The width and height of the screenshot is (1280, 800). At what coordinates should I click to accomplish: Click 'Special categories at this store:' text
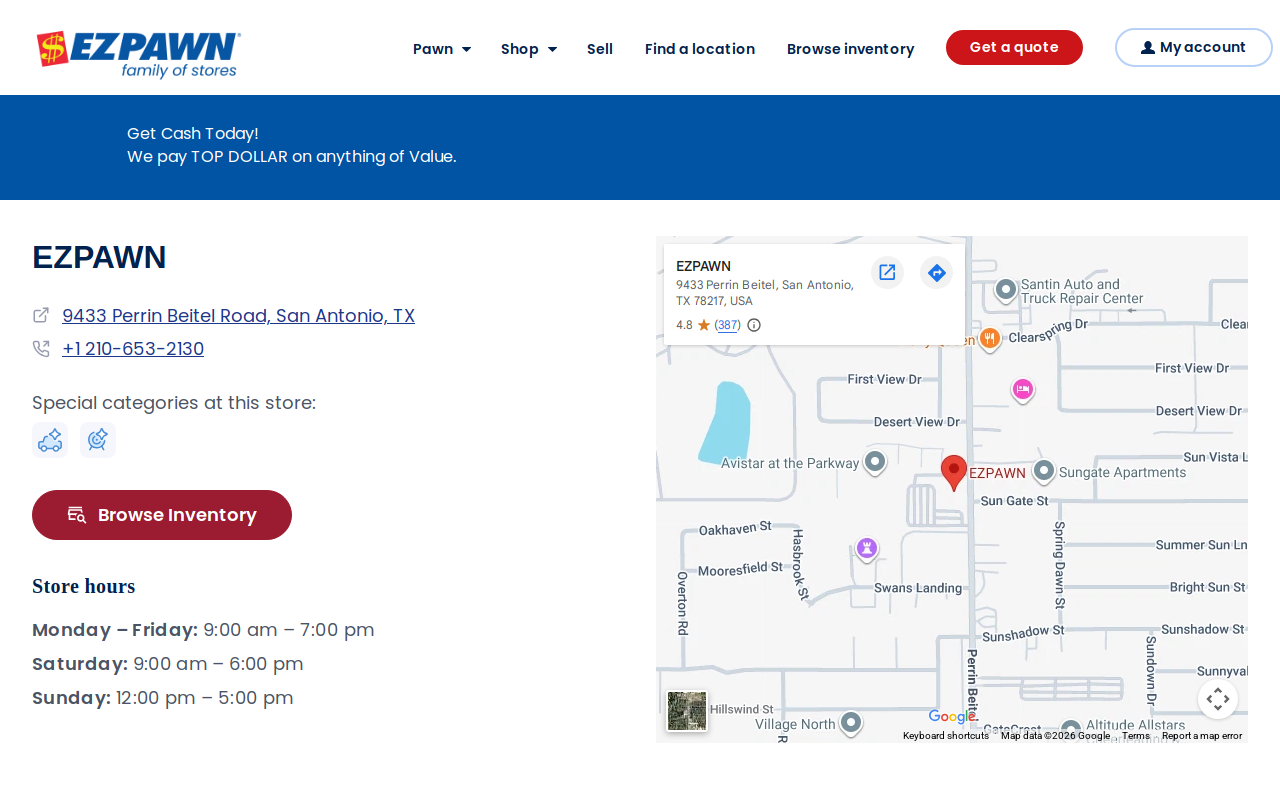tap(174, 403)
